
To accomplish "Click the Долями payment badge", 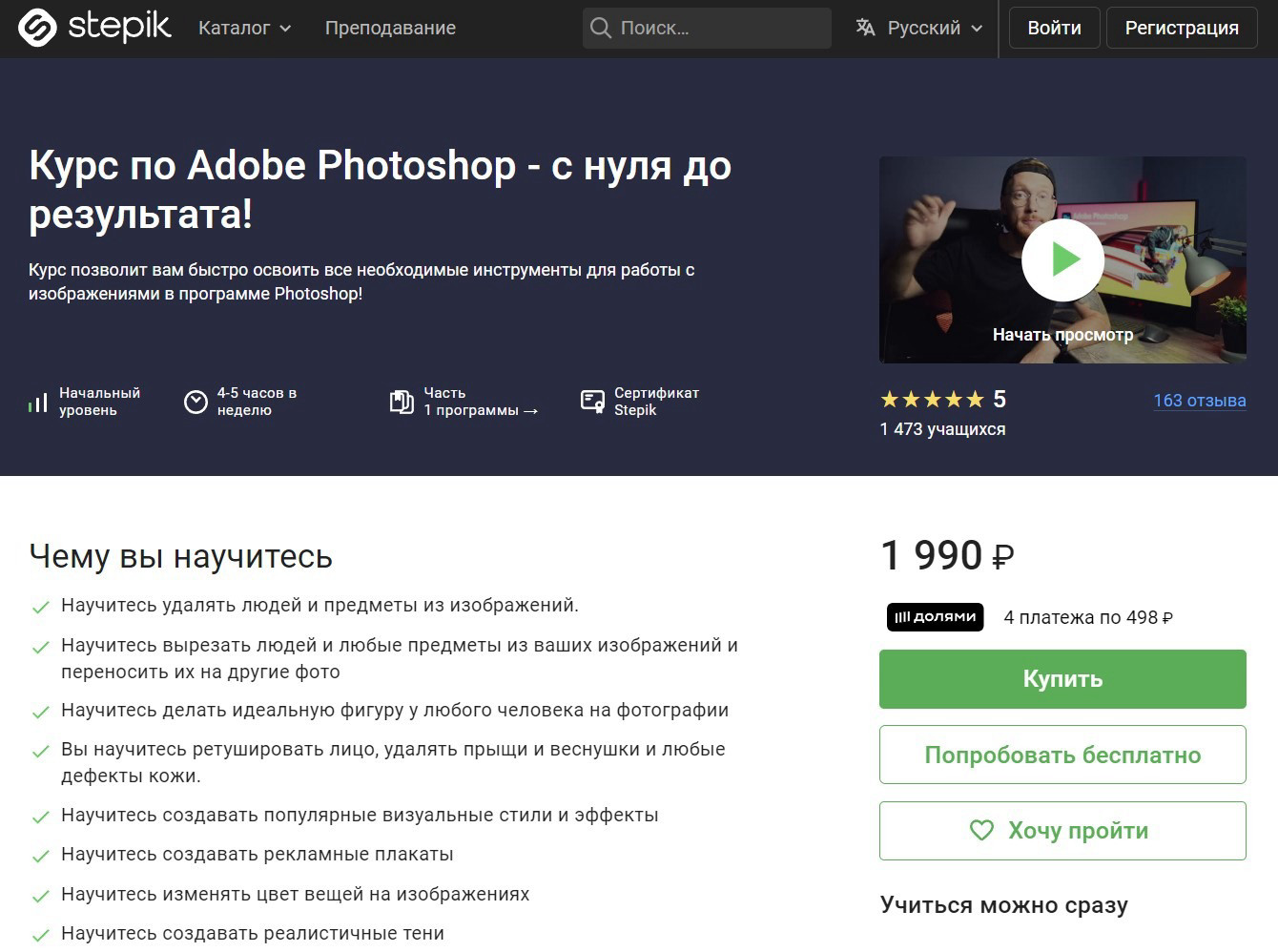I will click(x=935, y=617).
